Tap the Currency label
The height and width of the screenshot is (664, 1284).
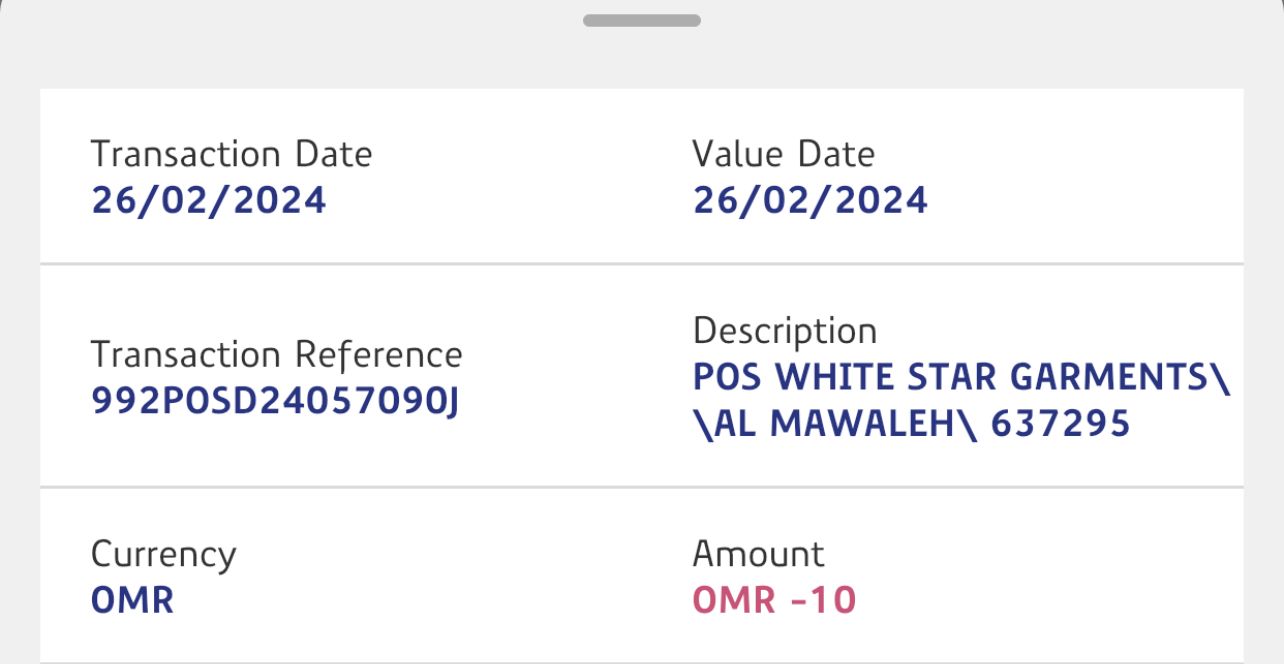[163, 554]
